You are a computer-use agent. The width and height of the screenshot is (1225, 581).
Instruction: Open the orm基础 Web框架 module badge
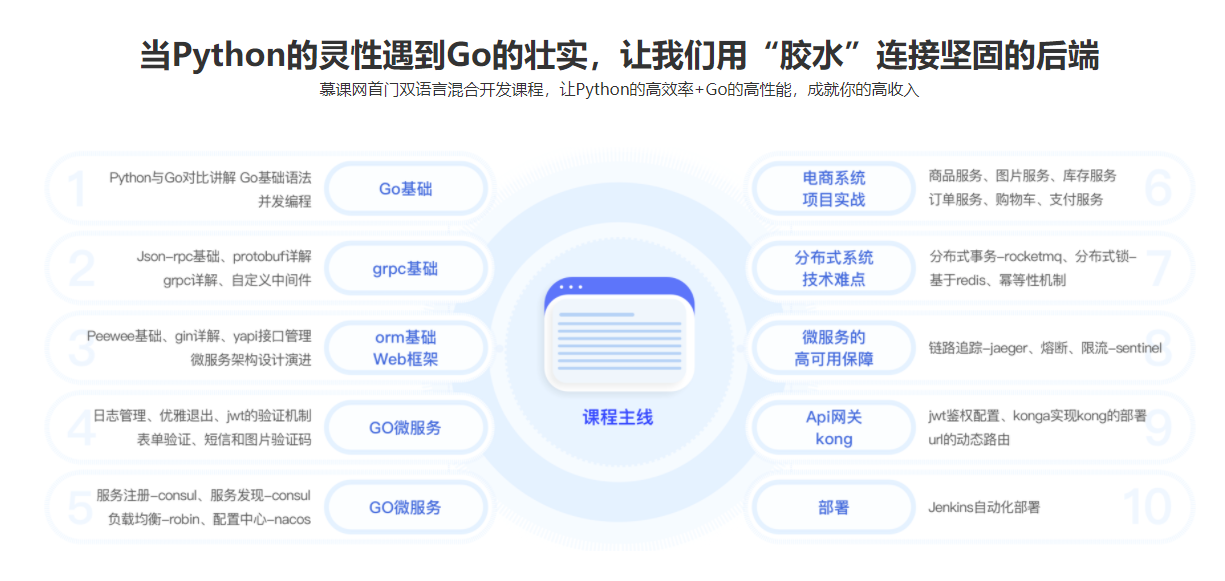point(406,348)
